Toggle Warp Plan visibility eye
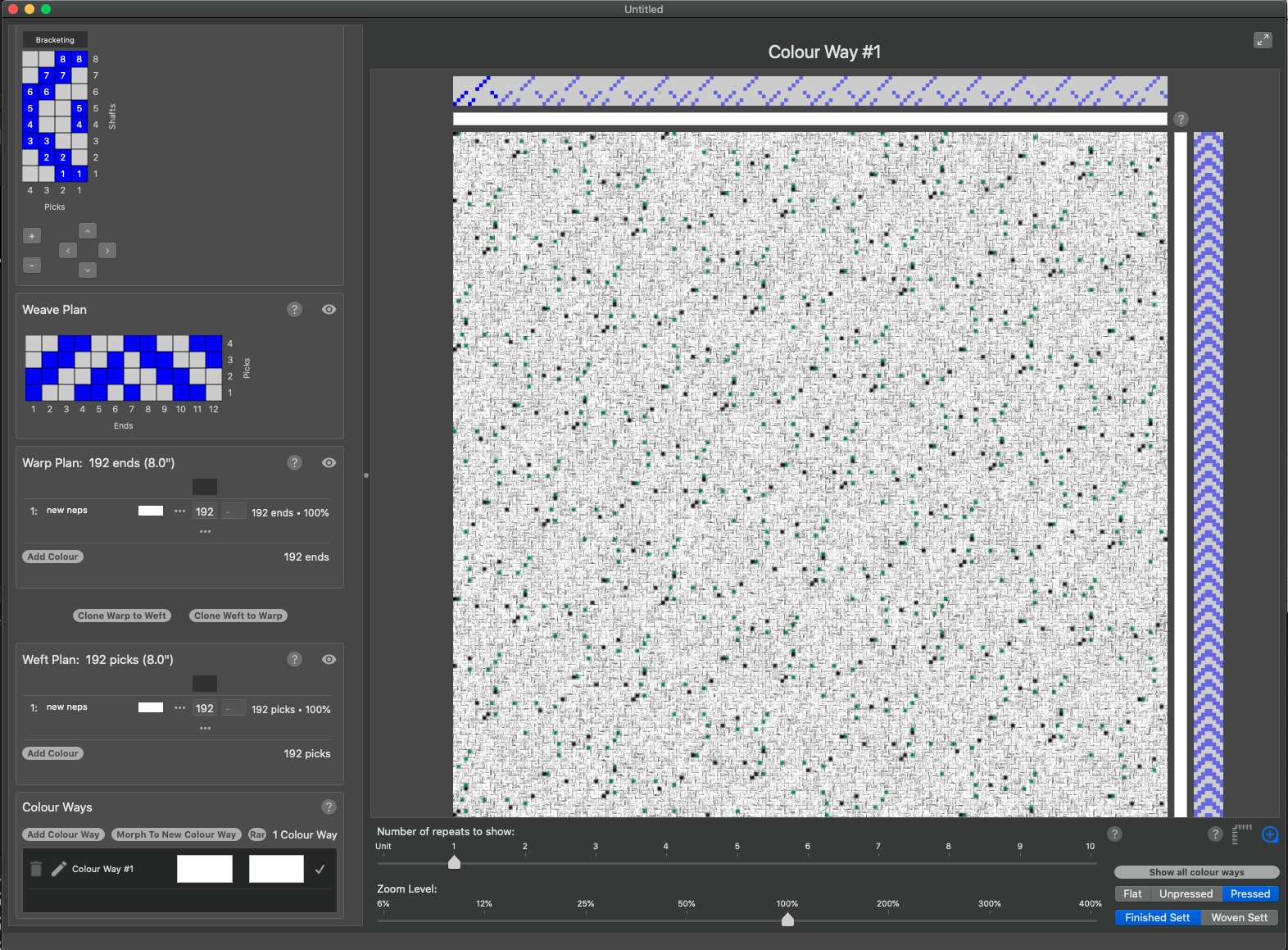Image resolution: width=1288 pixels, height=950 pixels. [329, 462]
